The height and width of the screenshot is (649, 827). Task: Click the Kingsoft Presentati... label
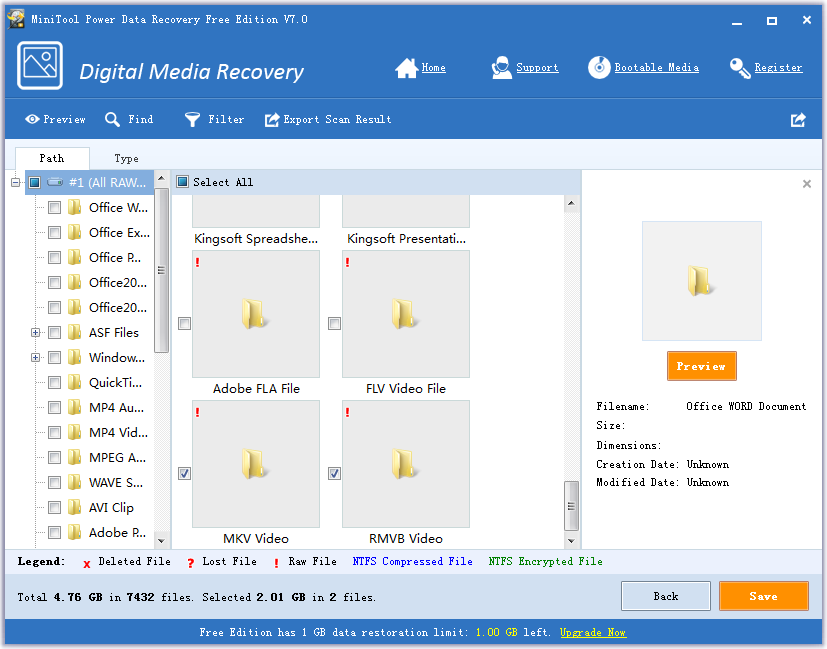406,239
